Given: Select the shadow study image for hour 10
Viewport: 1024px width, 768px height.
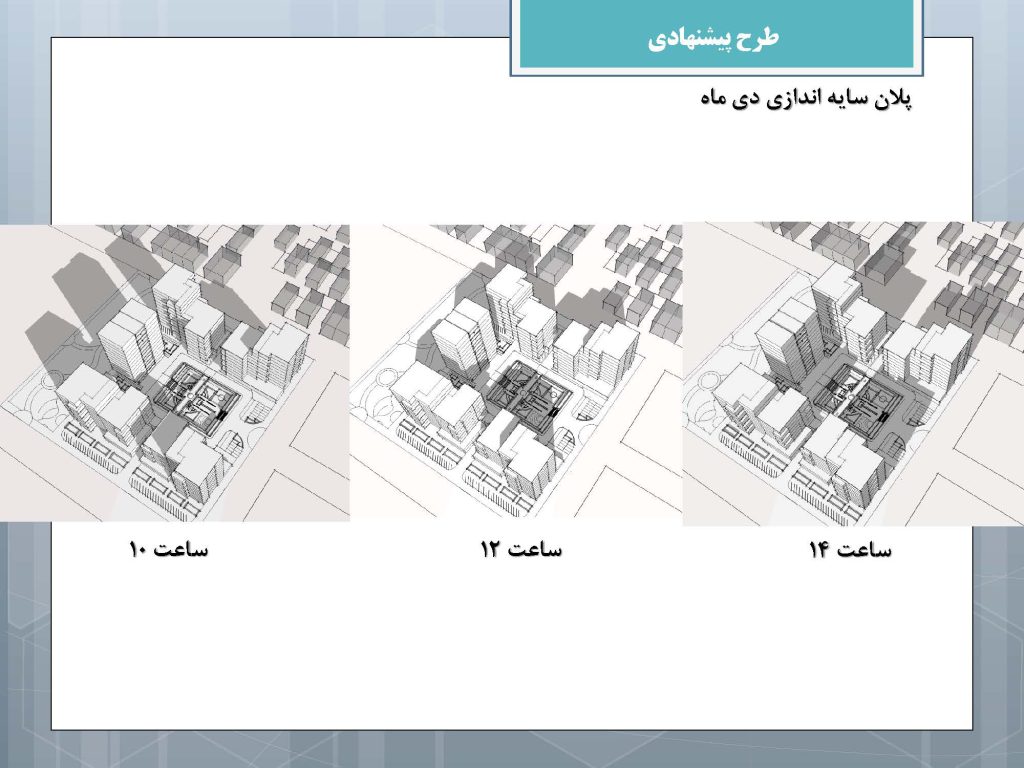Looking at the screenshot, I should [175, 372].
